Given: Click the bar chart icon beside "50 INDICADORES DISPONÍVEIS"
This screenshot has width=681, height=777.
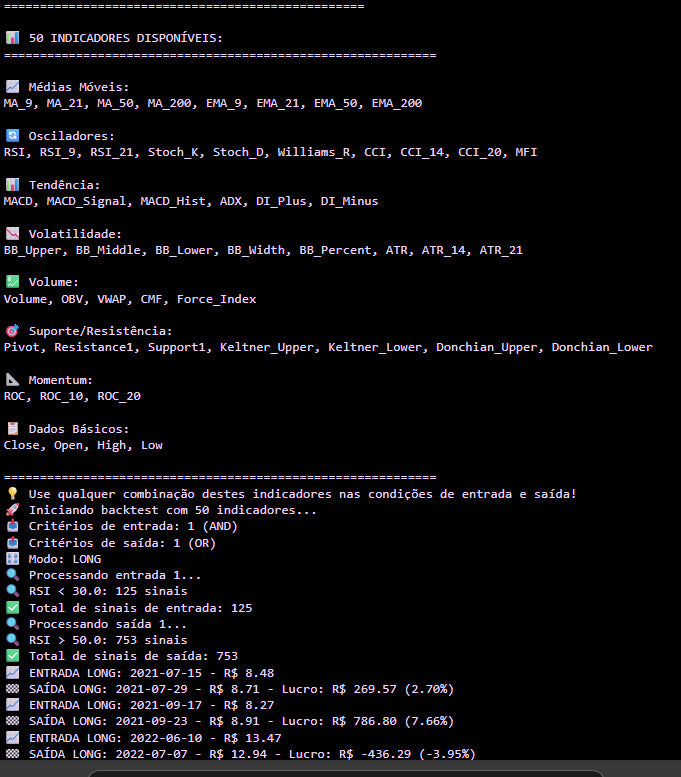Looking at the screenshot, I should pyautogui.click(x=12, y=38).
